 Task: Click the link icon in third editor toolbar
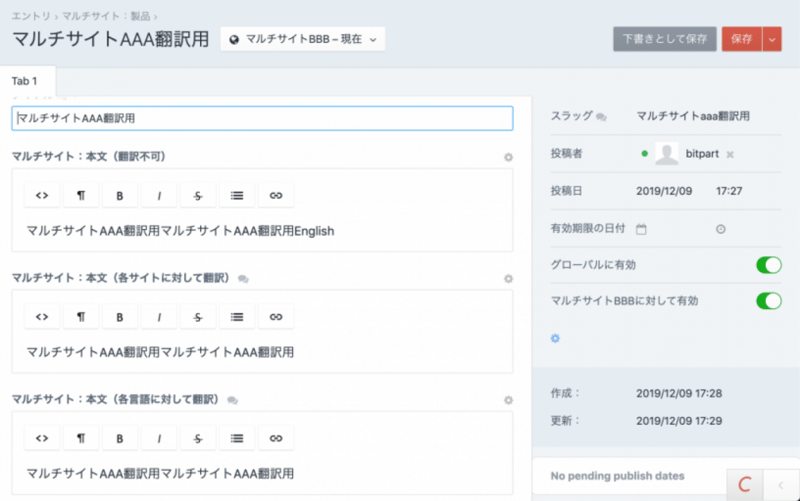click(276, 438)
